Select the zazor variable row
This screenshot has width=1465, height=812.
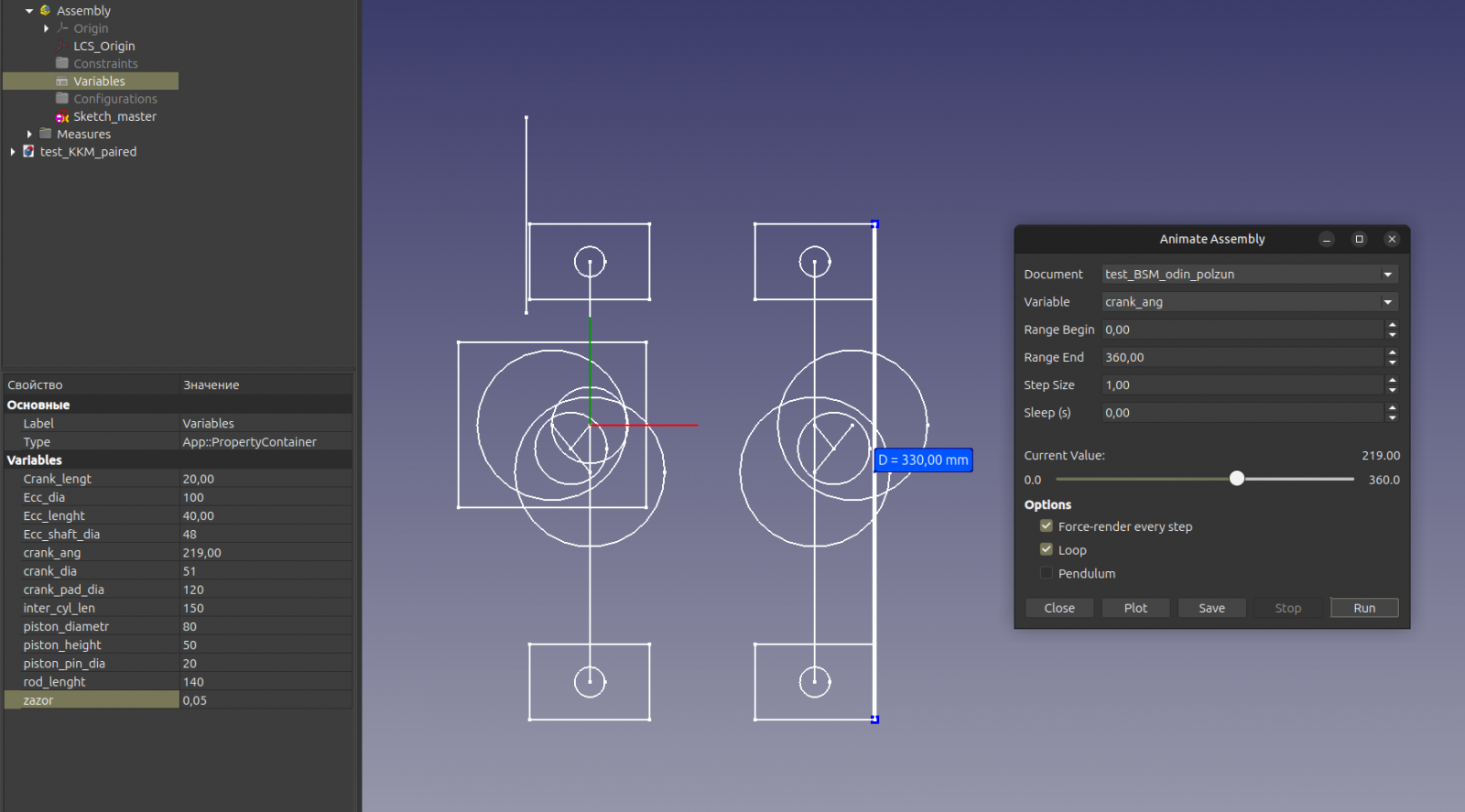click(92, 700)
